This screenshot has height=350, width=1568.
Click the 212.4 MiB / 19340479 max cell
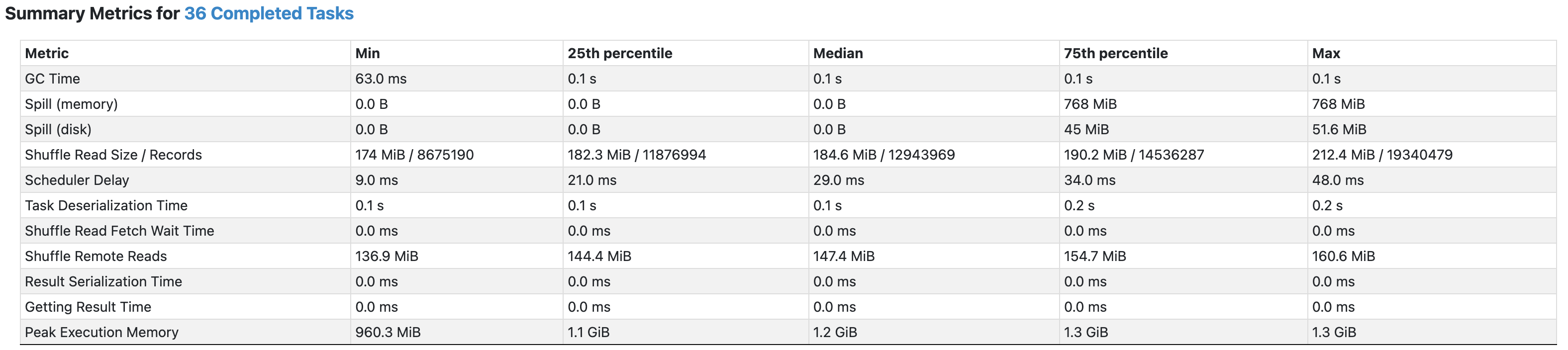[x=1382, y=155]
